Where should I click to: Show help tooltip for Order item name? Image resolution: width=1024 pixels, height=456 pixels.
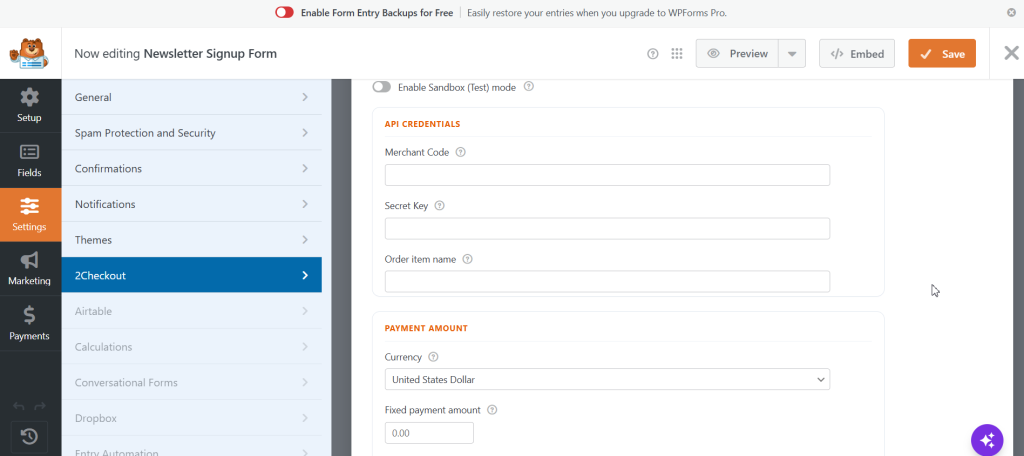coord(468,259)
